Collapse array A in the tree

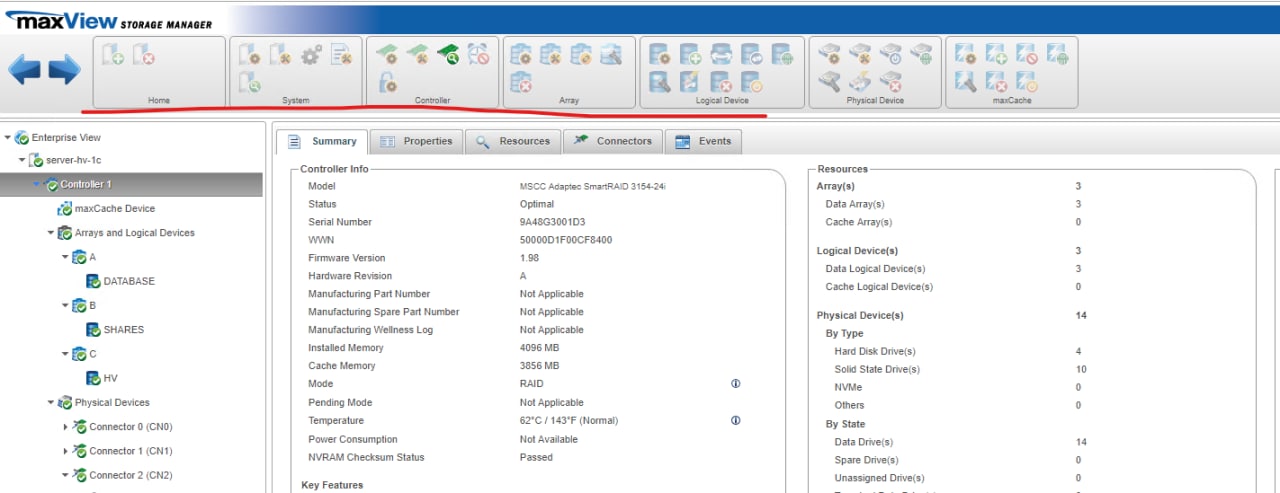(65, 257)
